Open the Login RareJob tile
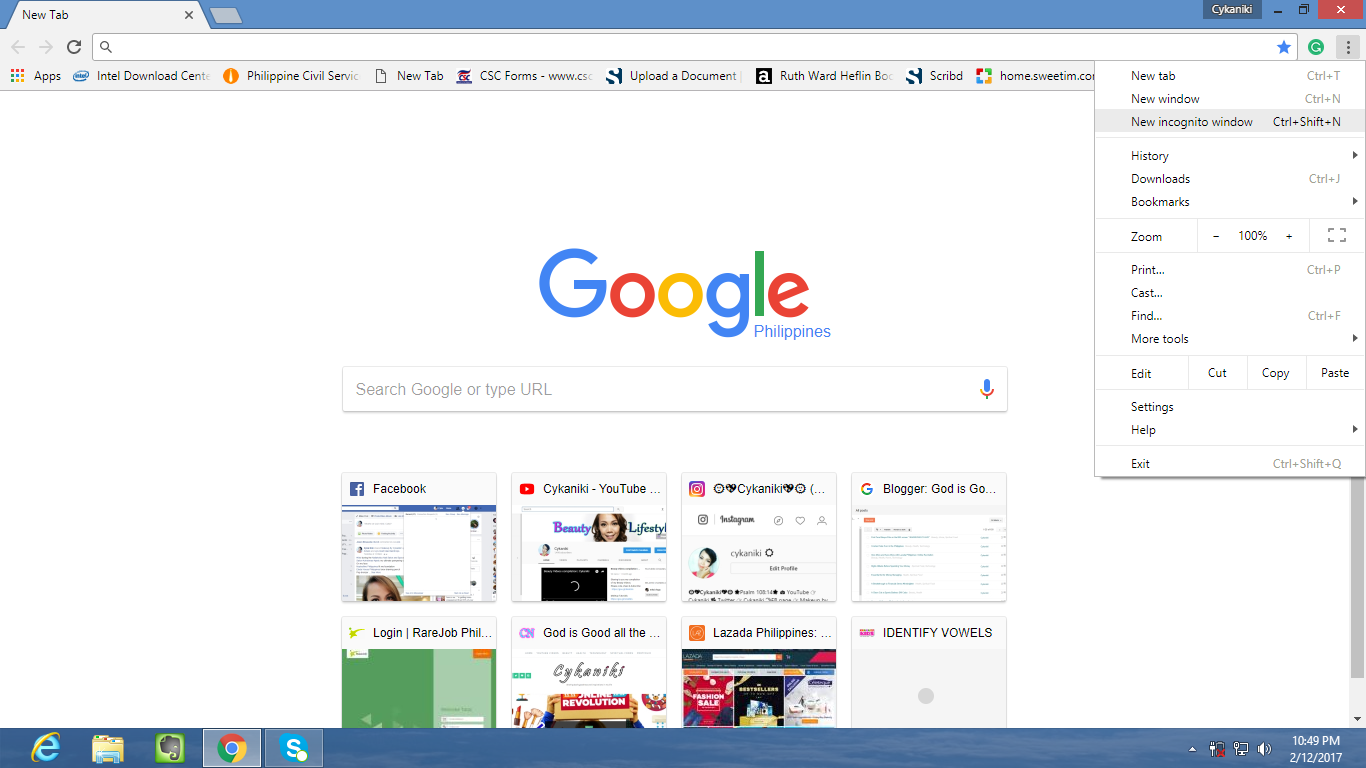 tap(419, 673)
